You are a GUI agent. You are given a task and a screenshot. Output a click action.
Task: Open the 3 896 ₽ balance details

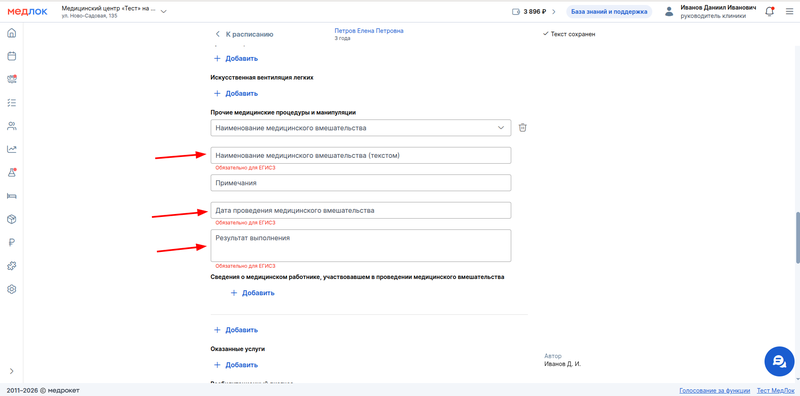click(534, 12)
